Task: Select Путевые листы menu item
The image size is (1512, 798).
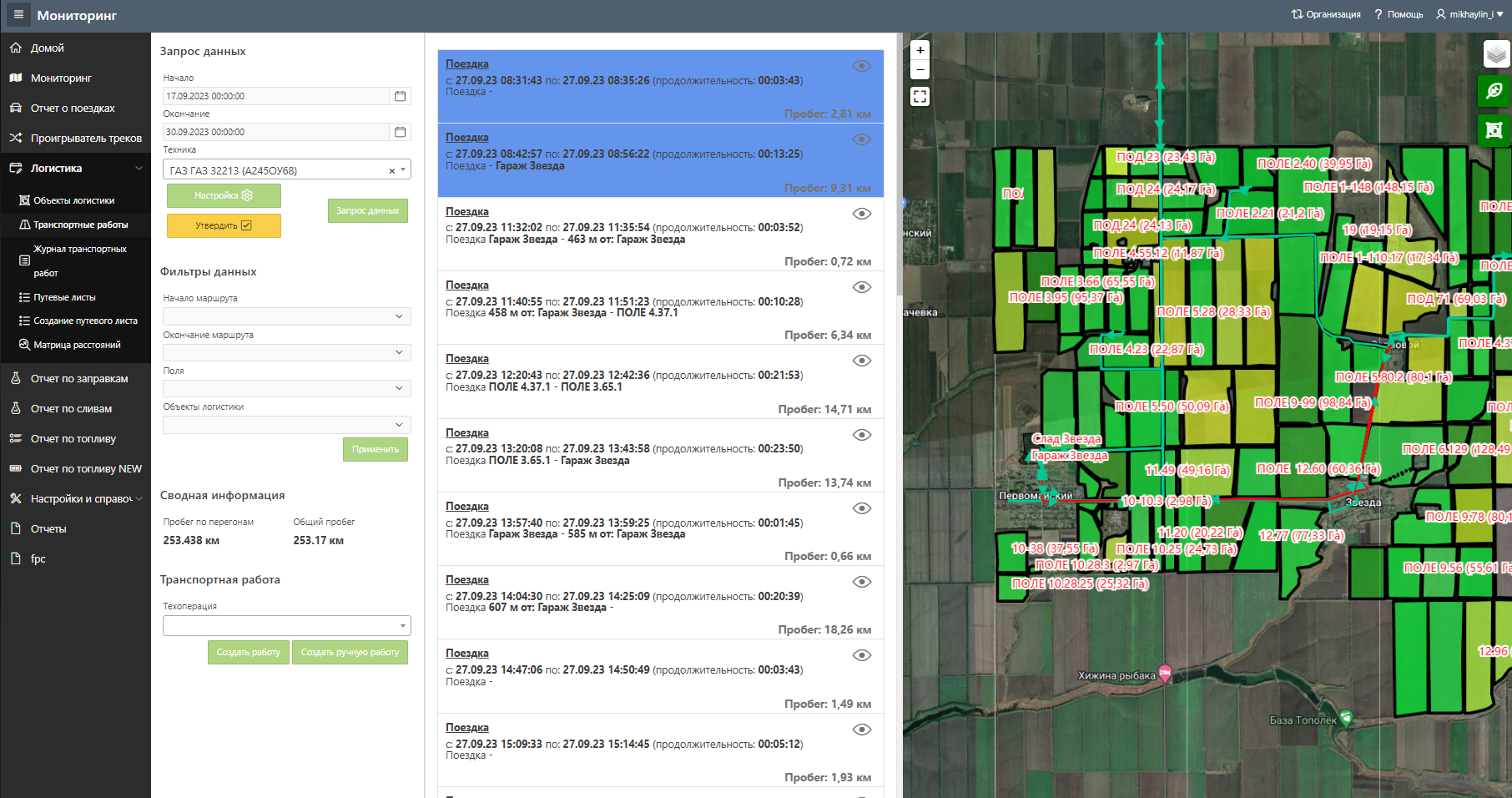Action: (x=64, y=297)
